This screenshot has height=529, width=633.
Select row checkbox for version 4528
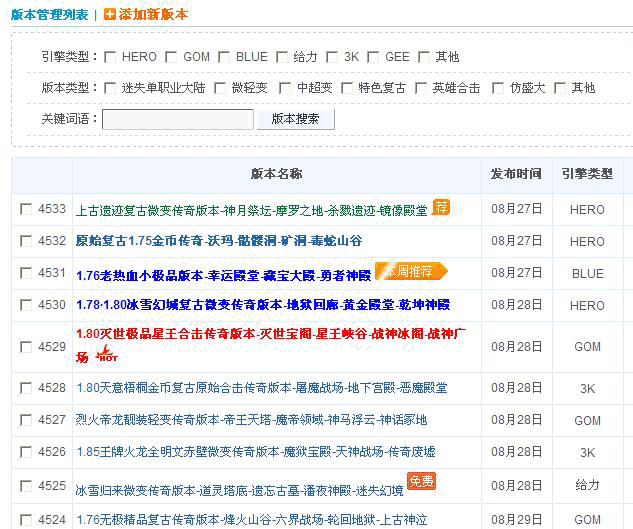26,388
